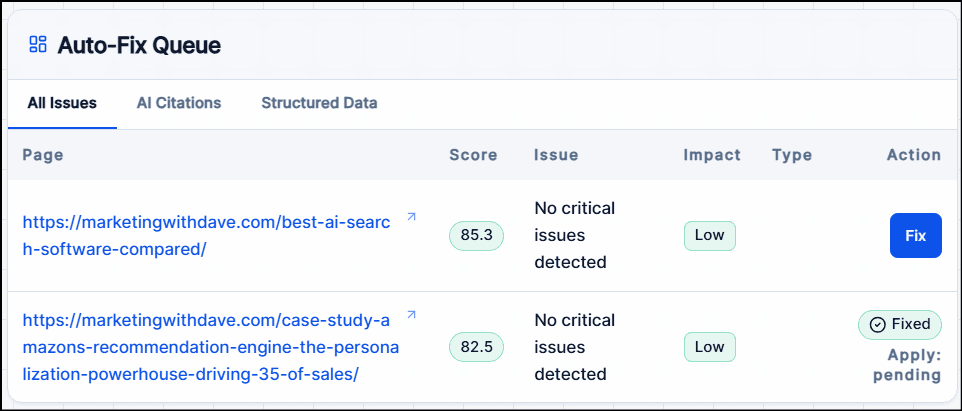Screen dimensions: 962x411
Task: Click the Issue column header
Action: [556, 155]
